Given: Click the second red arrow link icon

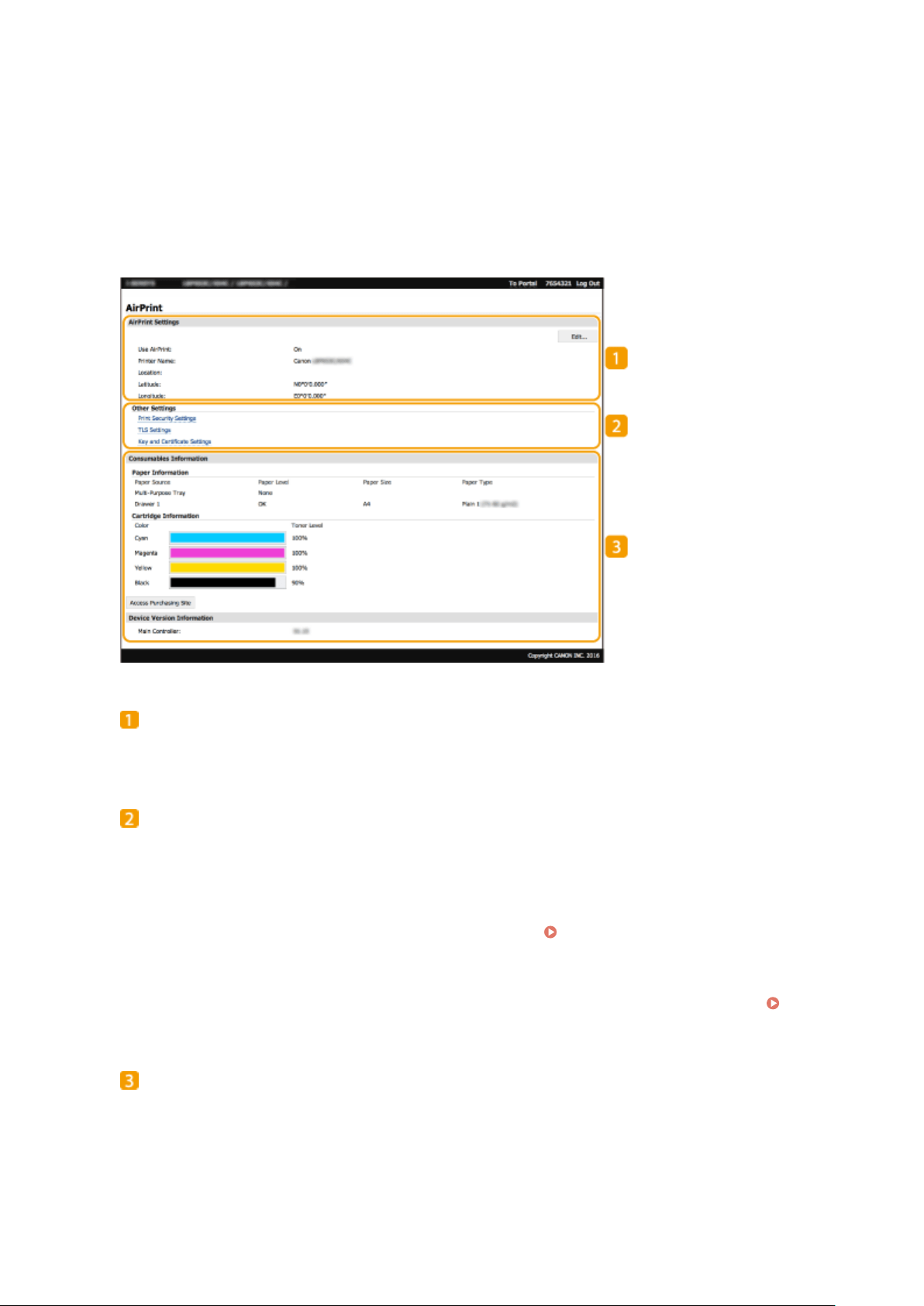Looking at the screenshot, I should pyautogui.click(x=773, y=1003).
